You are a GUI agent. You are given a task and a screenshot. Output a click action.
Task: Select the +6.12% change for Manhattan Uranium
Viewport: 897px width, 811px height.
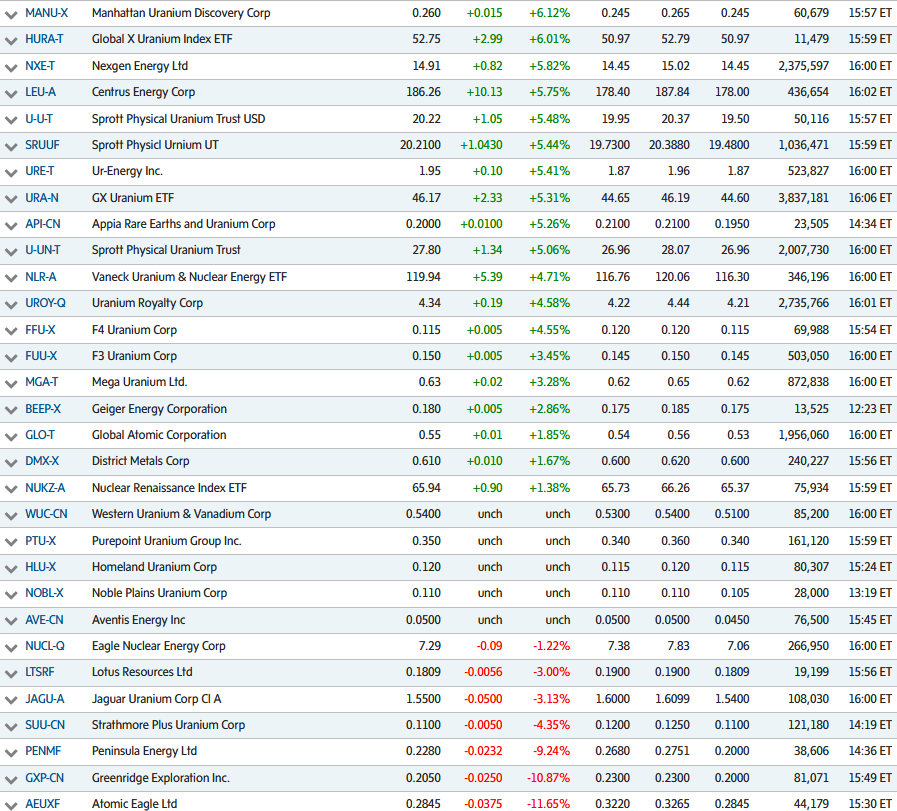pos(550,13)
